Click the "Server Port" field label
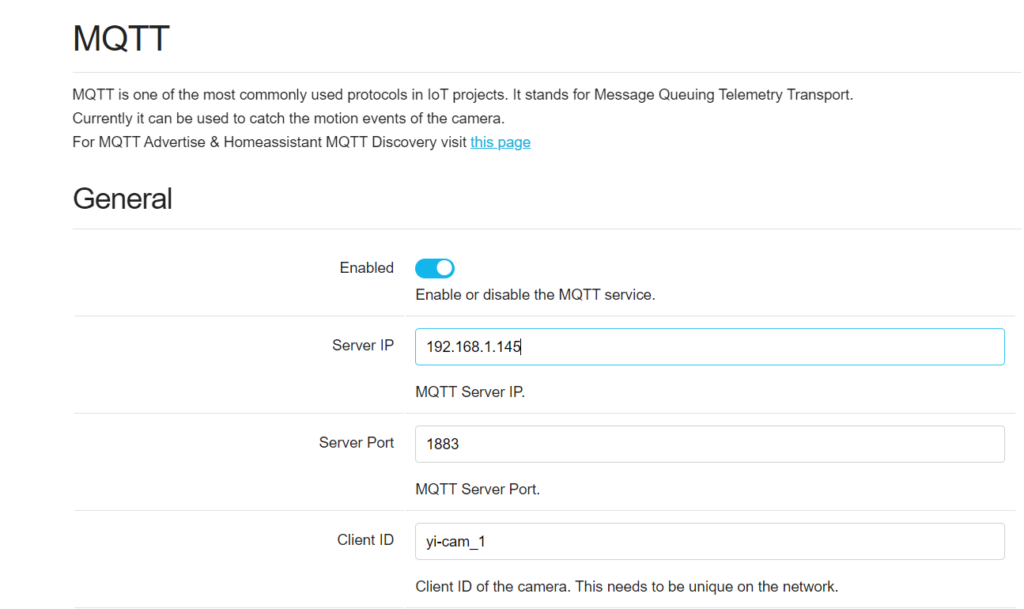This screenshot has height=609, width=1024. click(x=356, y=442)
